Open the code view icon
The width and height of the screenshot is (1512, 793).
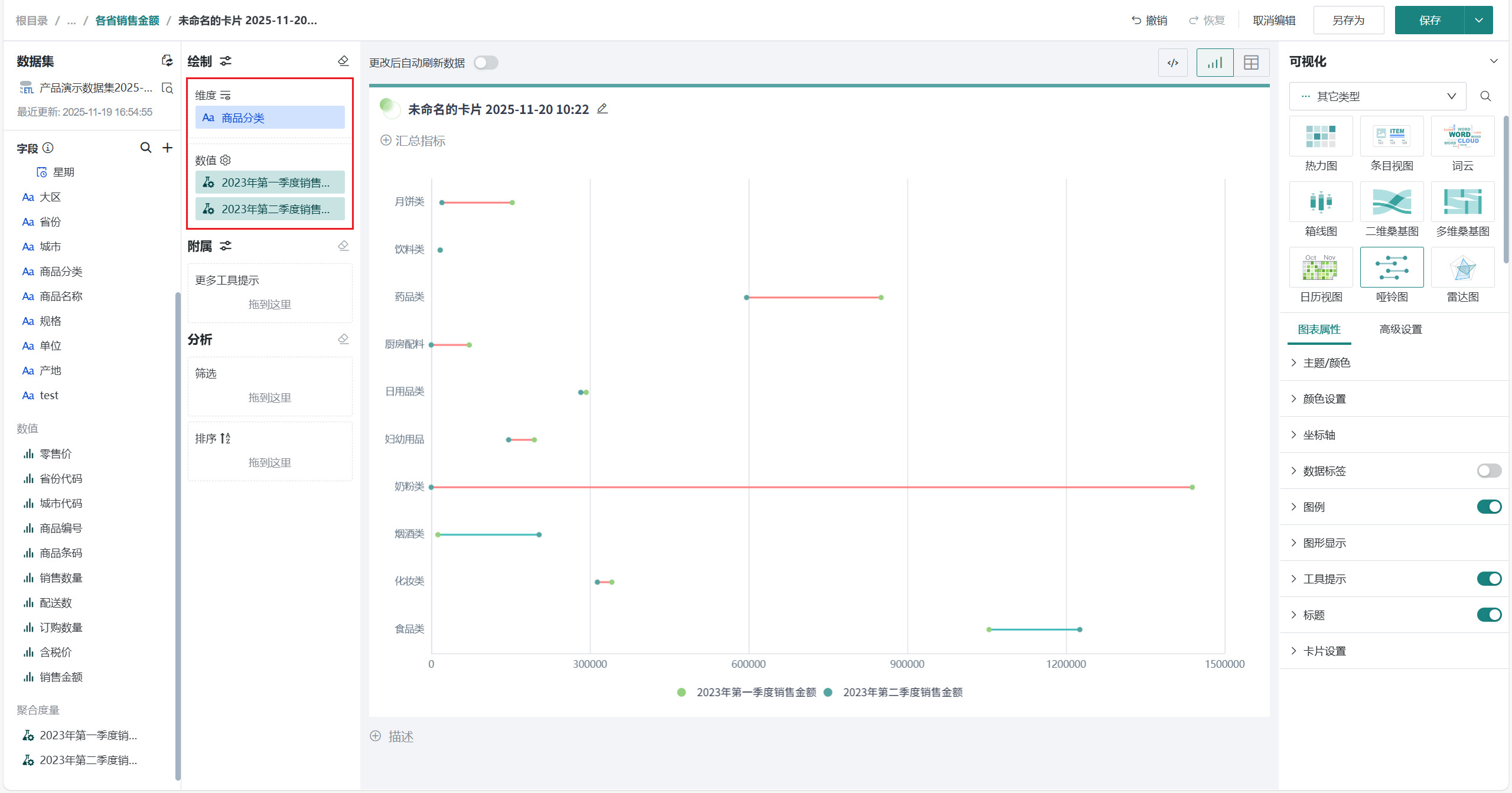(x=1173, y=63)
